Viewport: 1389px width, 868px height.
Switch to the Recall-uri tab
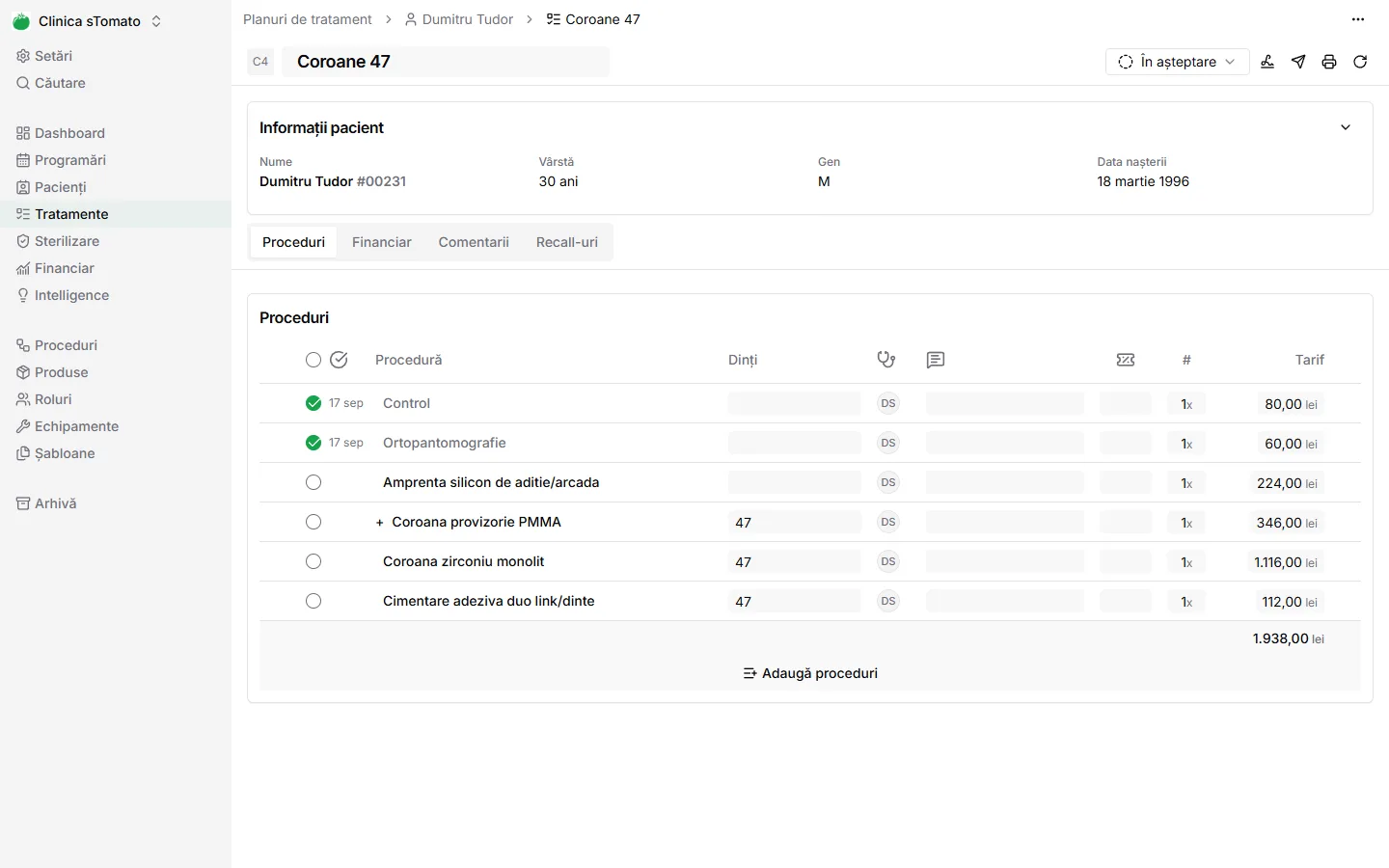567,242
